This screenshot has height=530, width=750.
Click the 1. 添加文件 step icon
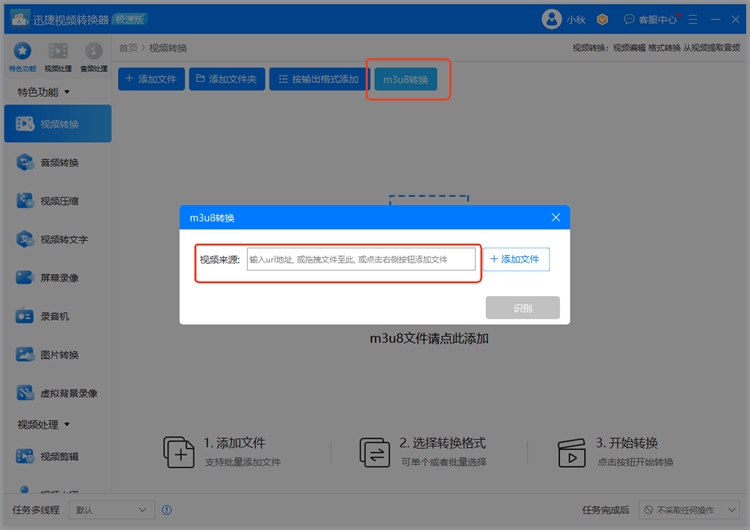pyautogui.click(x=179, y=452)
